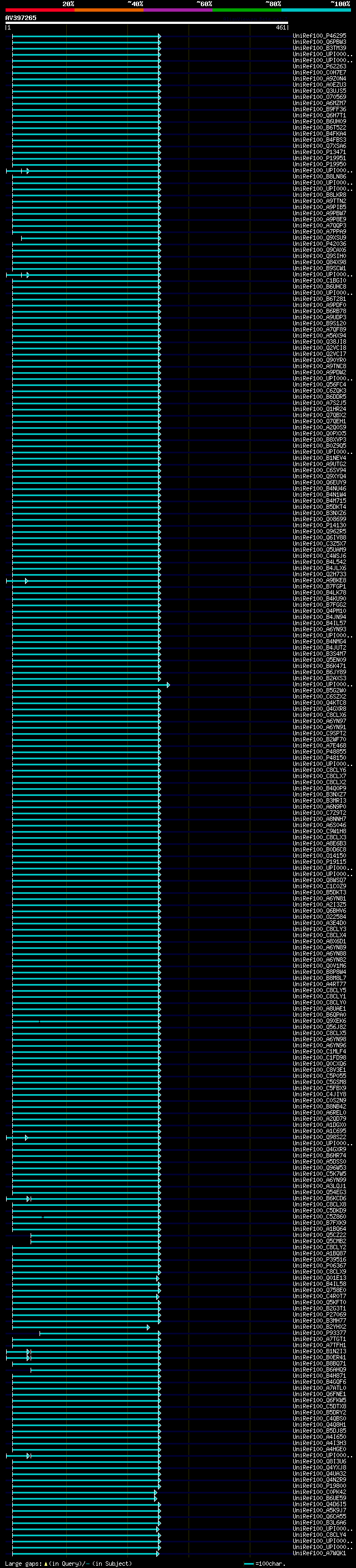Click the label UniRef100_Q9SIH0

(319, 256)
